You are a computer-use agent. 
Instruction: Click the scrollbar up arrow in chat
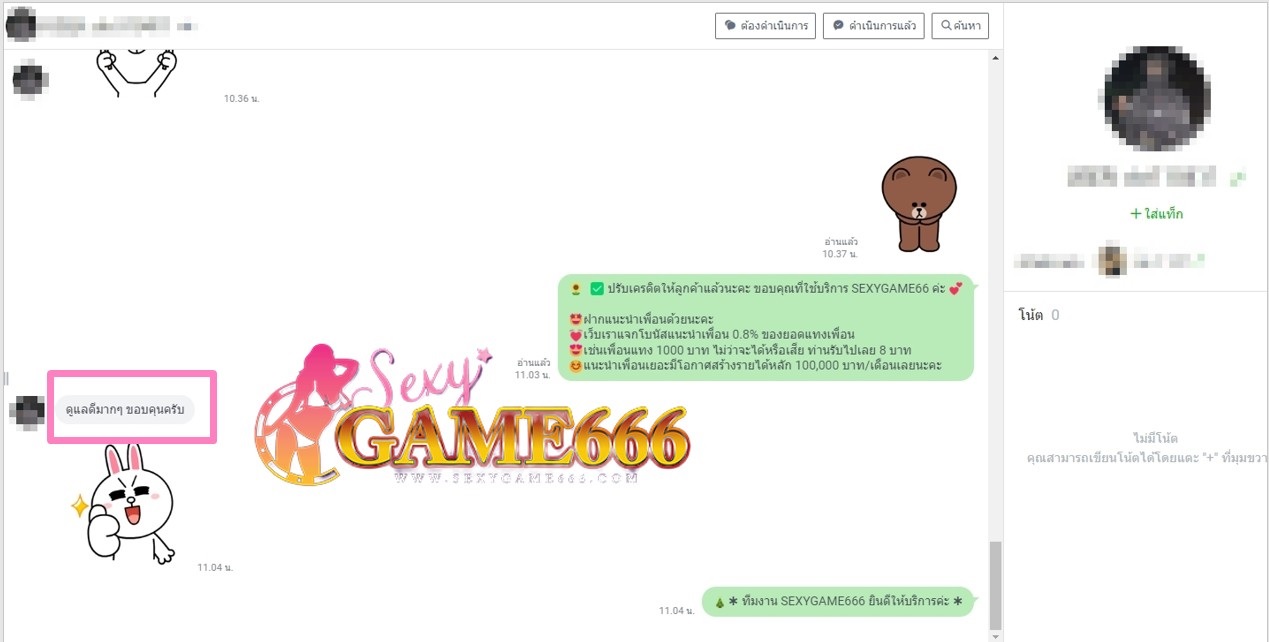click(994, 58)
